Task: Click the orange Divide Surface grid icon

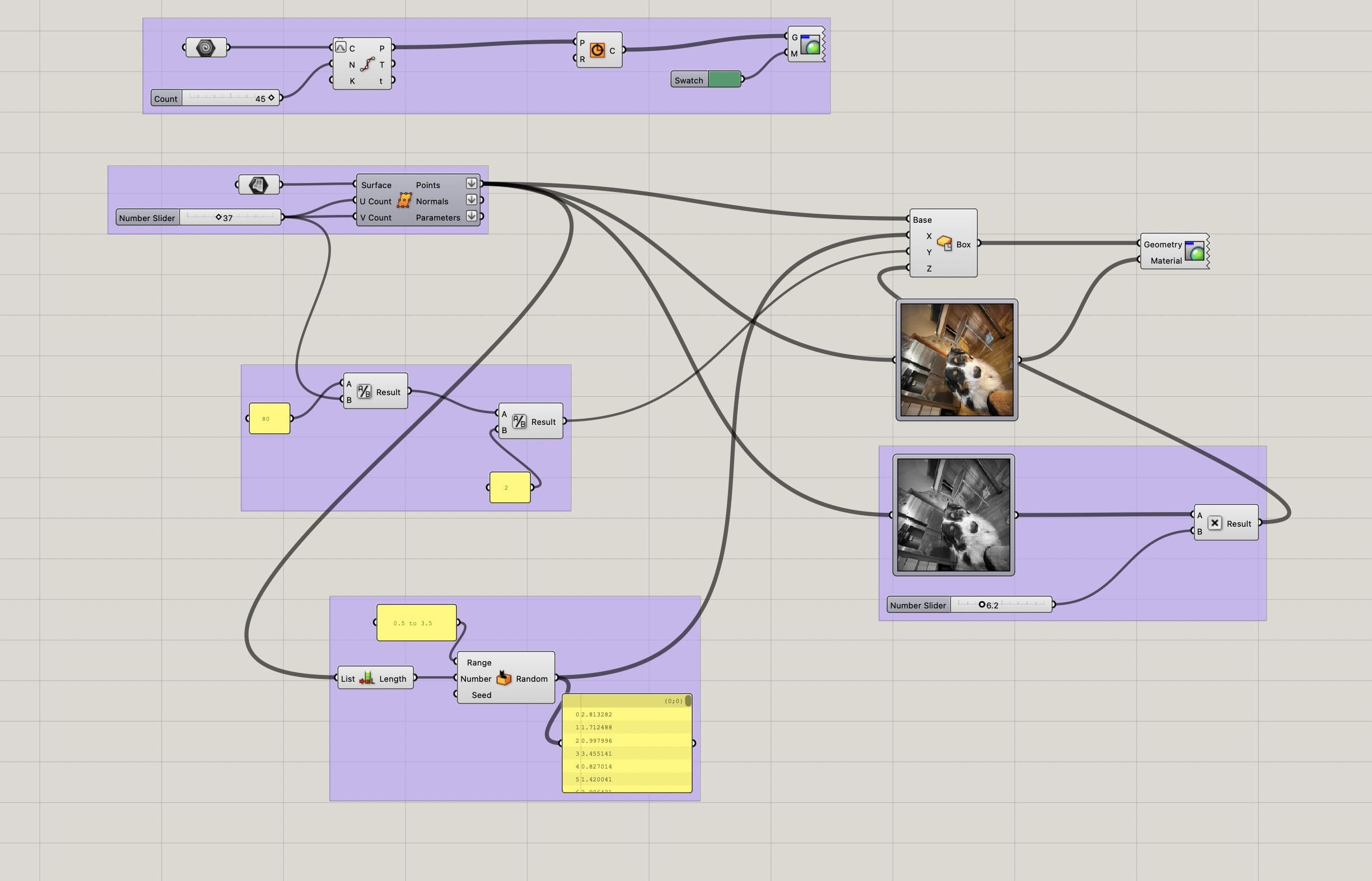Action: coord(405,201)
